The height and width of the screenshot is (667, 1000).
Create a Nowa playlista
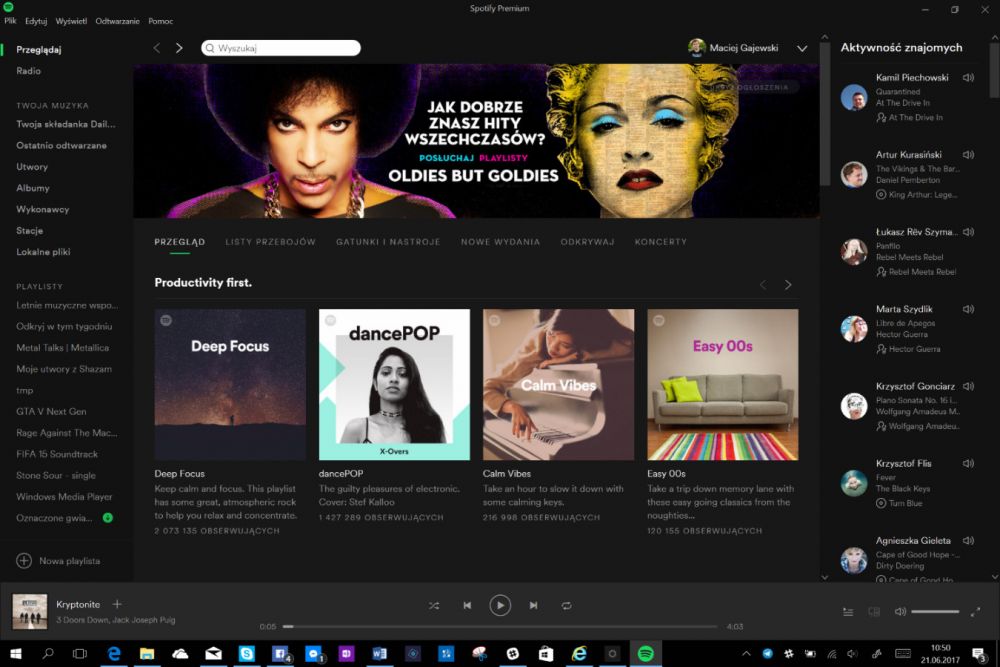click(58, 561)
